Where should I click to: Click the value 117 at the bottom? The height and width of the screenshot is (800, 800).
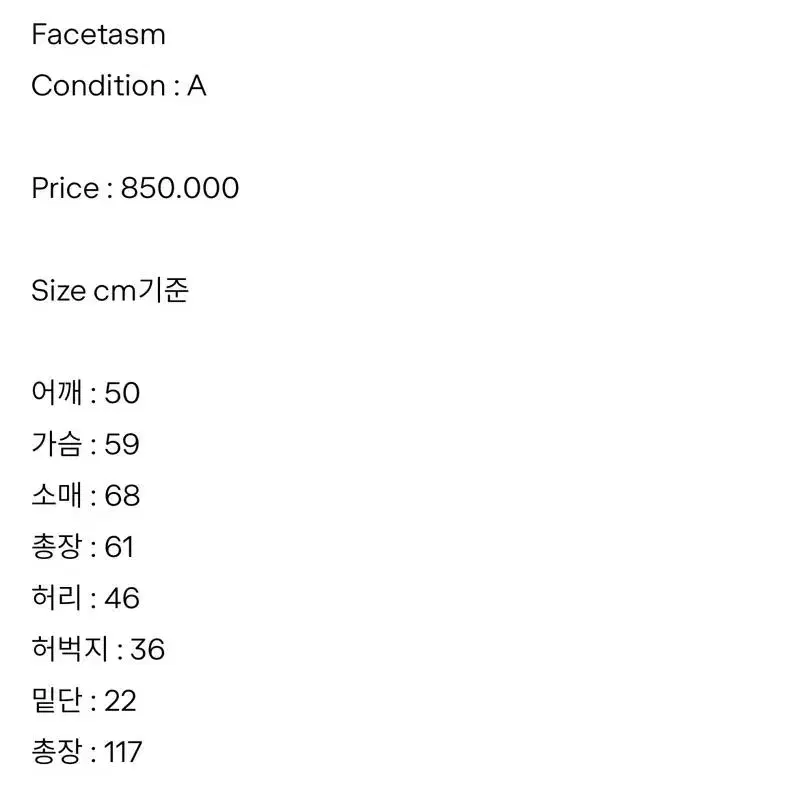point(123,752)
